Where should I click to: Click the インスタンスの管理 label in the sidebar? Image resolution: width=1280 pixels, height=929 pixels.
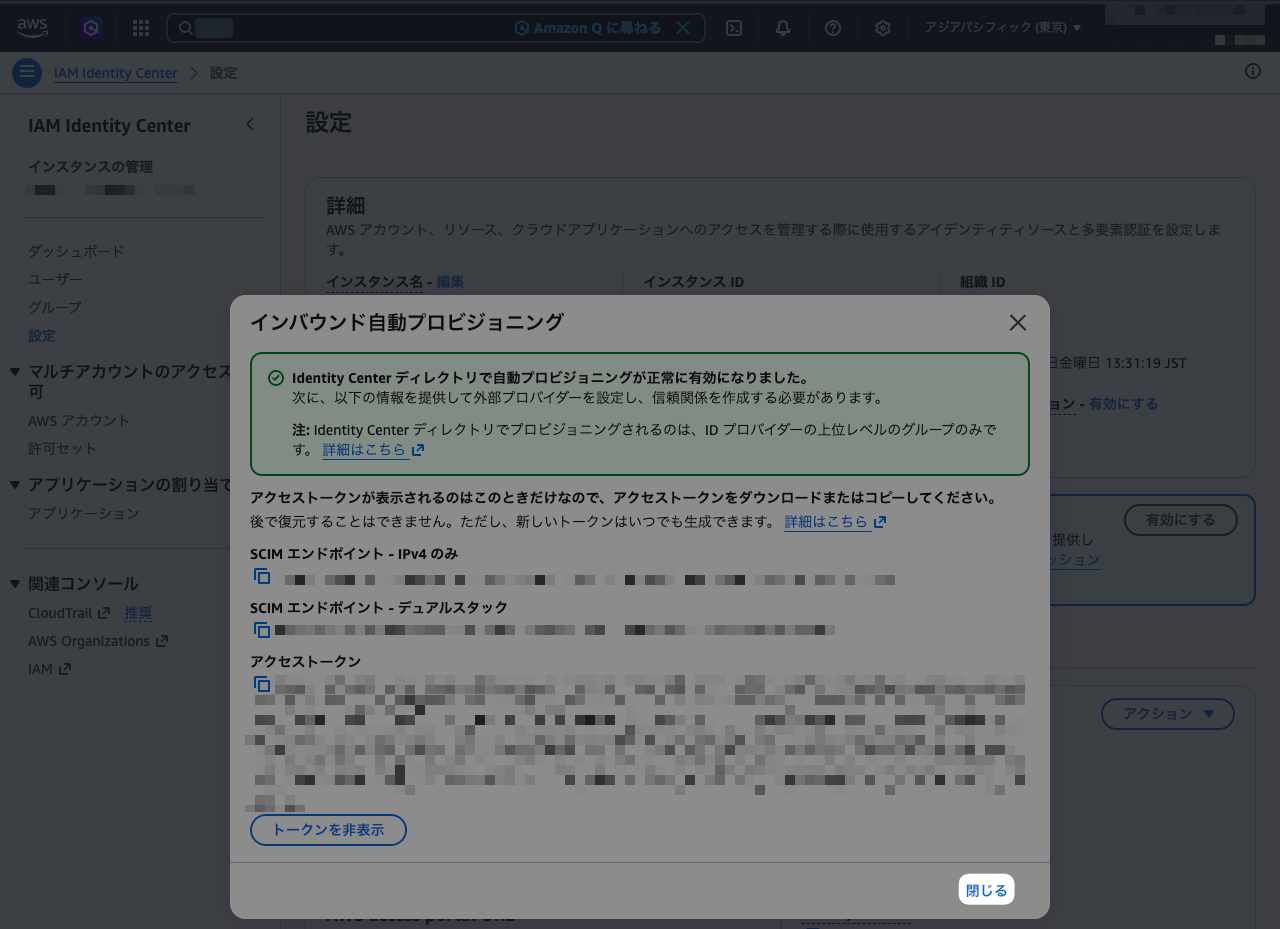[x=90, y=167]
